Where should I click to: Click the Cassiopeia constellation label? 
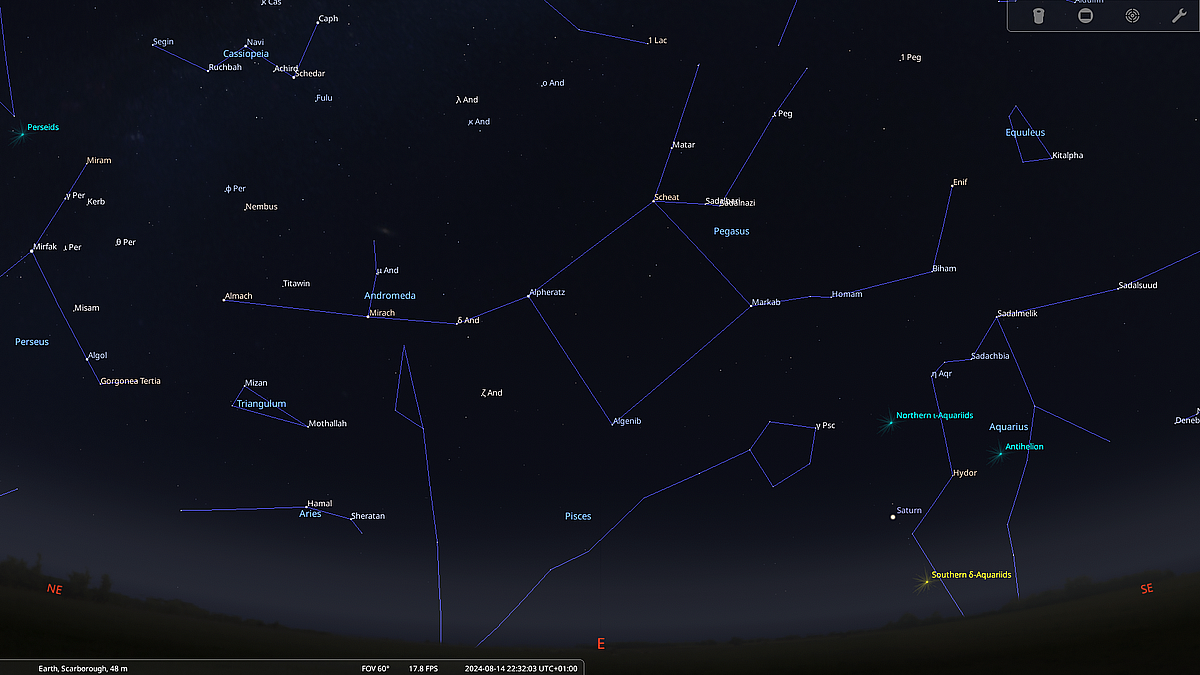tap(246, 54)
